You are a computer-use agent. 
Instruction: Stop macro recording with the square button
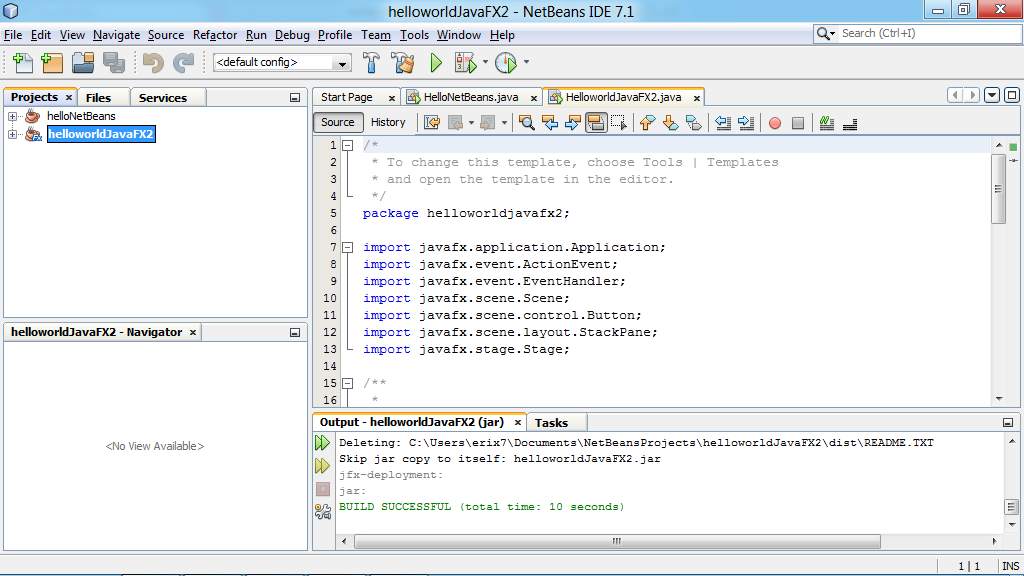point(798,123)
